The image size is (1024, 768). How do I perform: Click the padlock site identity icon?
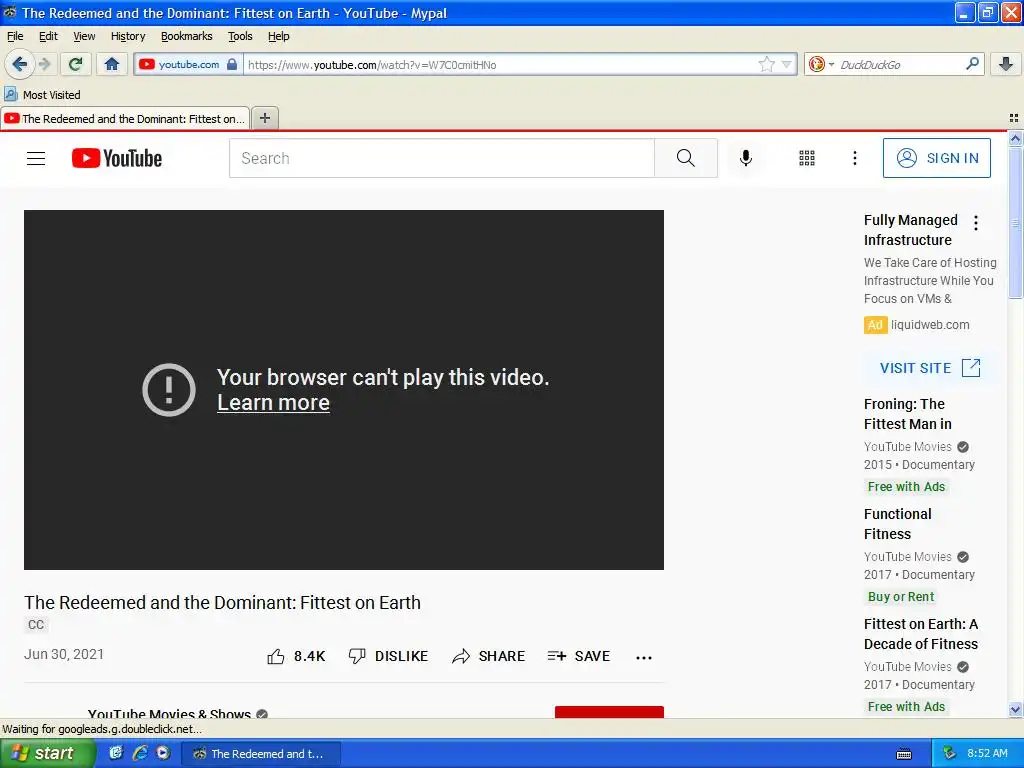(x=232, y=64)
